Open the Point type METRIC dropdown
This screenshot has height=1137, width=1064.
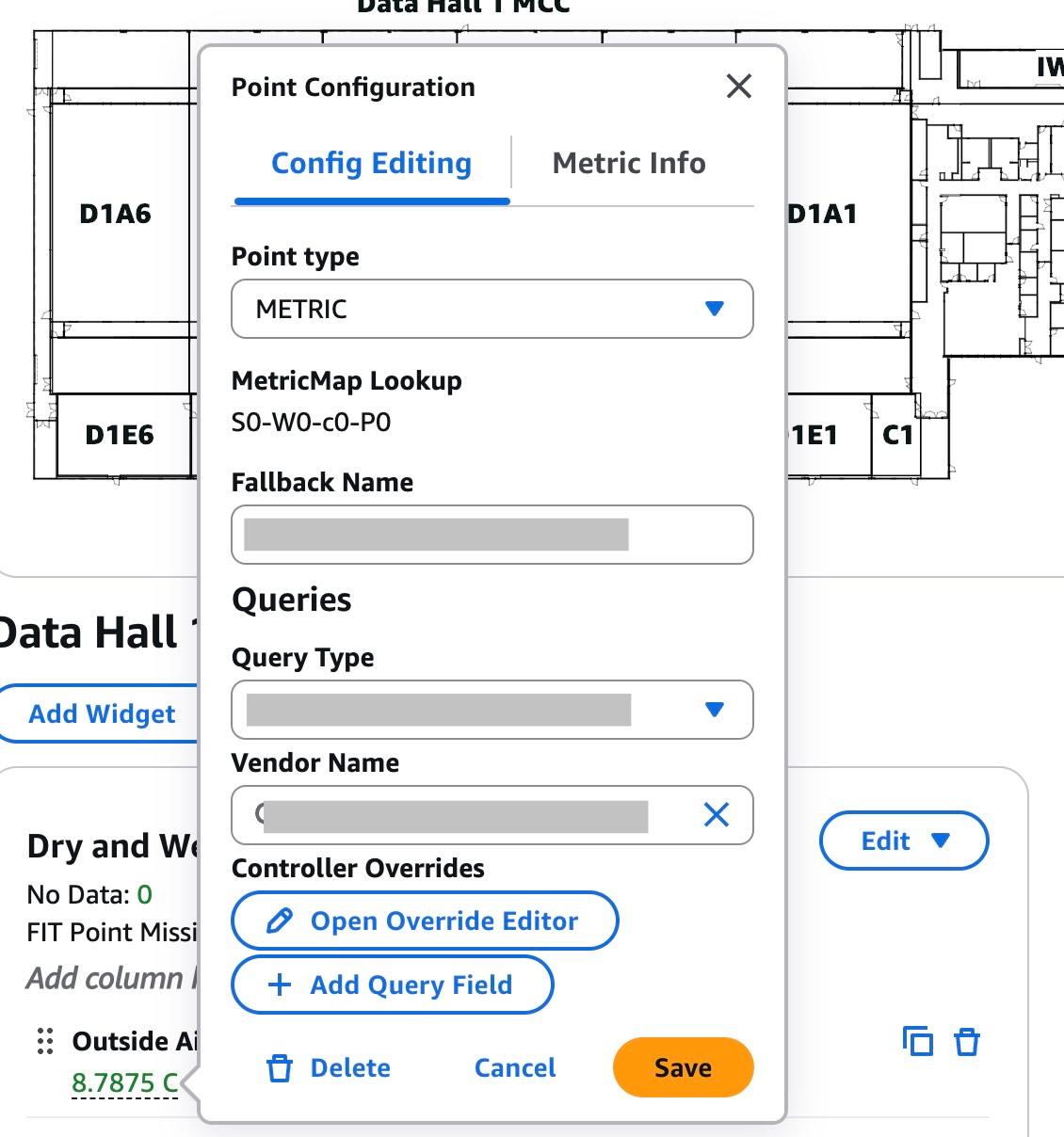tap(492, 309)
